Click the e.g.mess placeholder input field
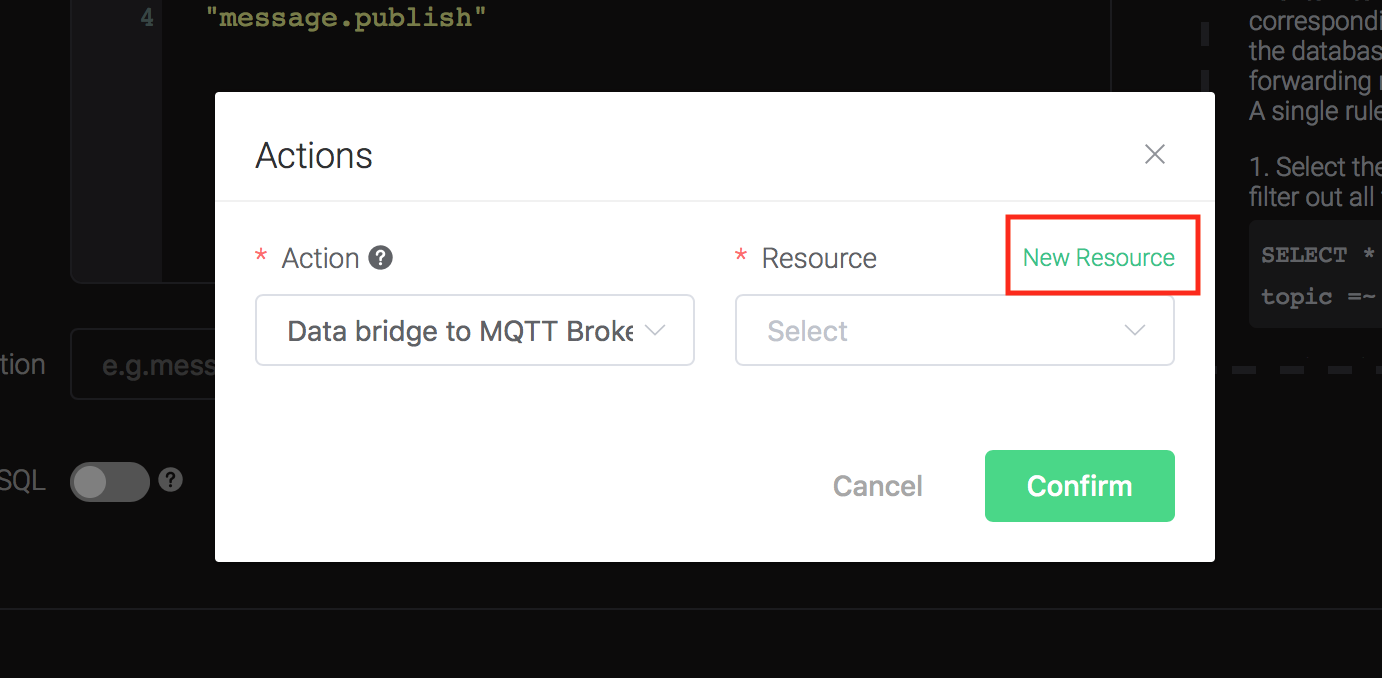The image size is (1382, 678). (x=143, y=364)
